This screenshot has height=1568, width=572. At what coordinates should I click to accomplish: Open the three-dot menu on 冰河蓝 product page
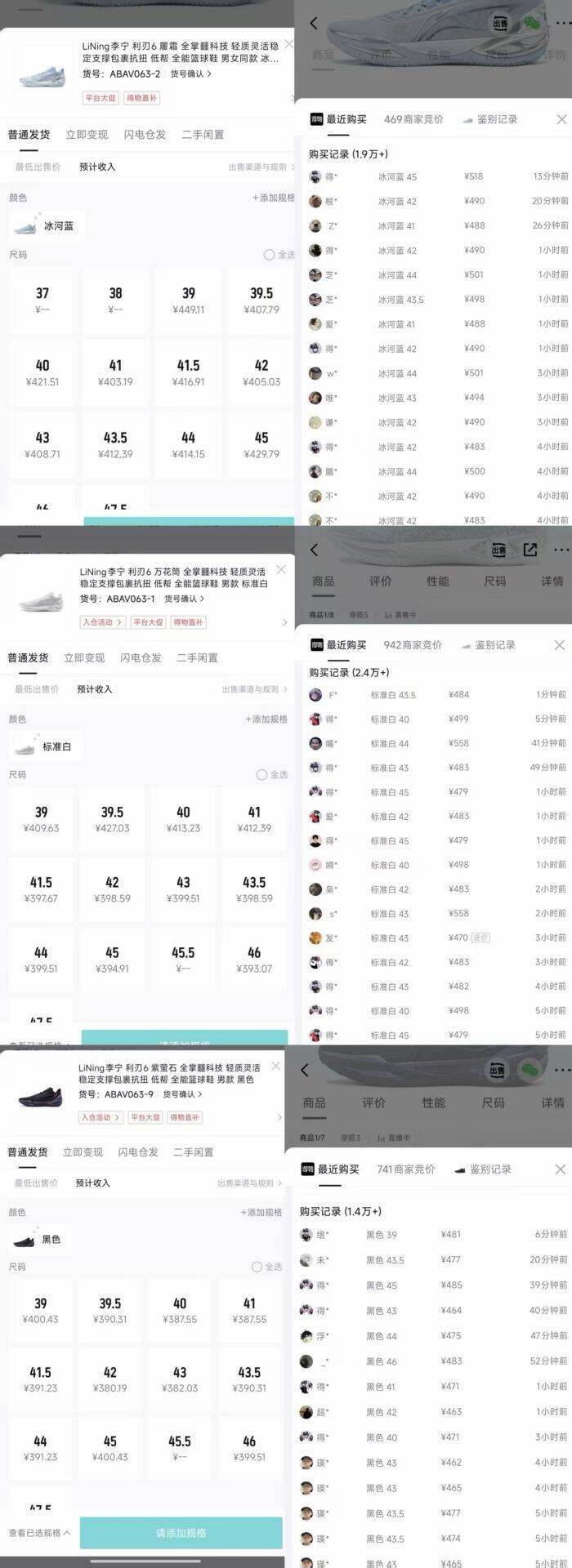click(x=561, y=24)
